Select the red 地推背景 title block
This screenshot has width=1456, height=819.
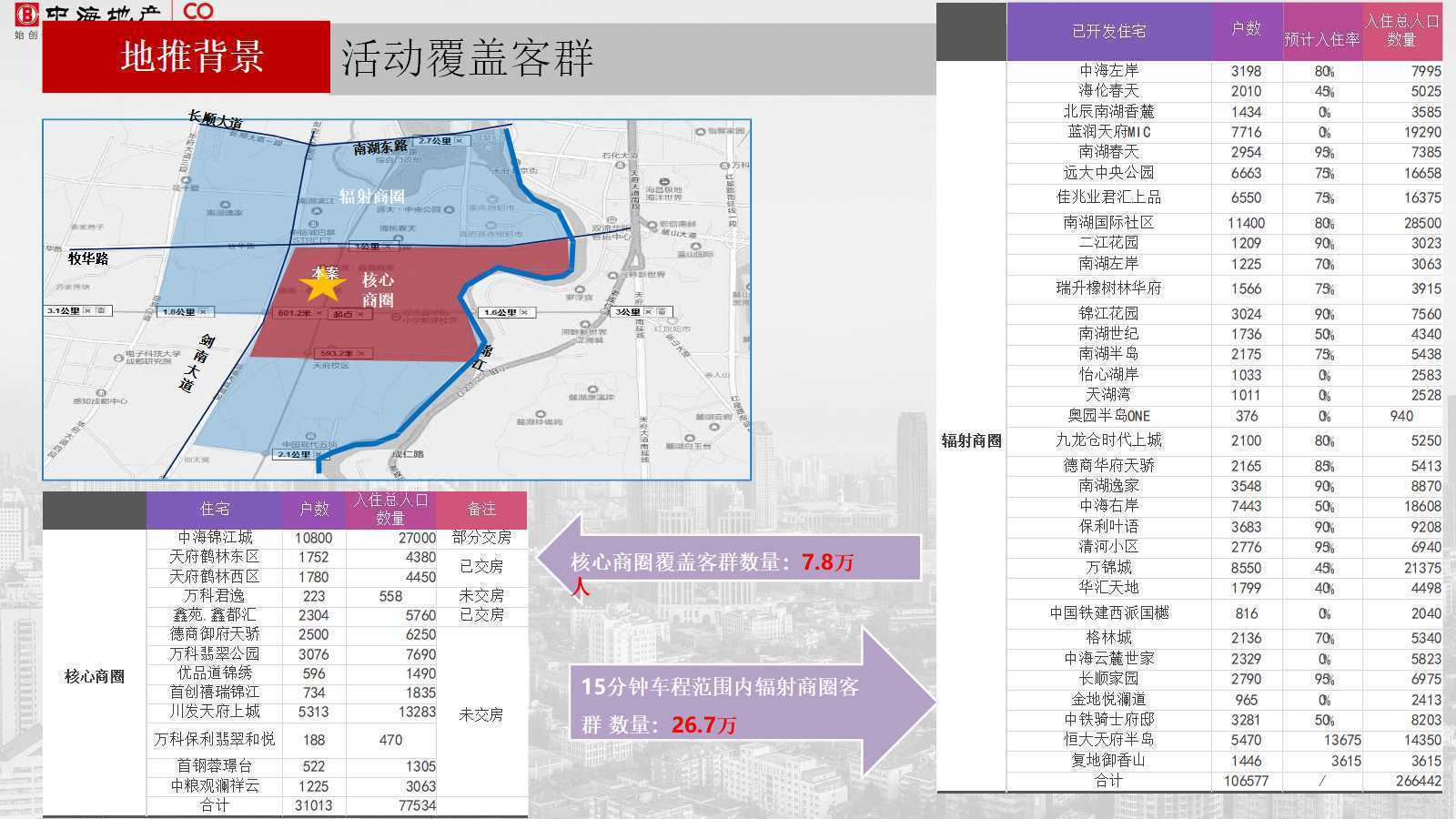pos(186,57)
